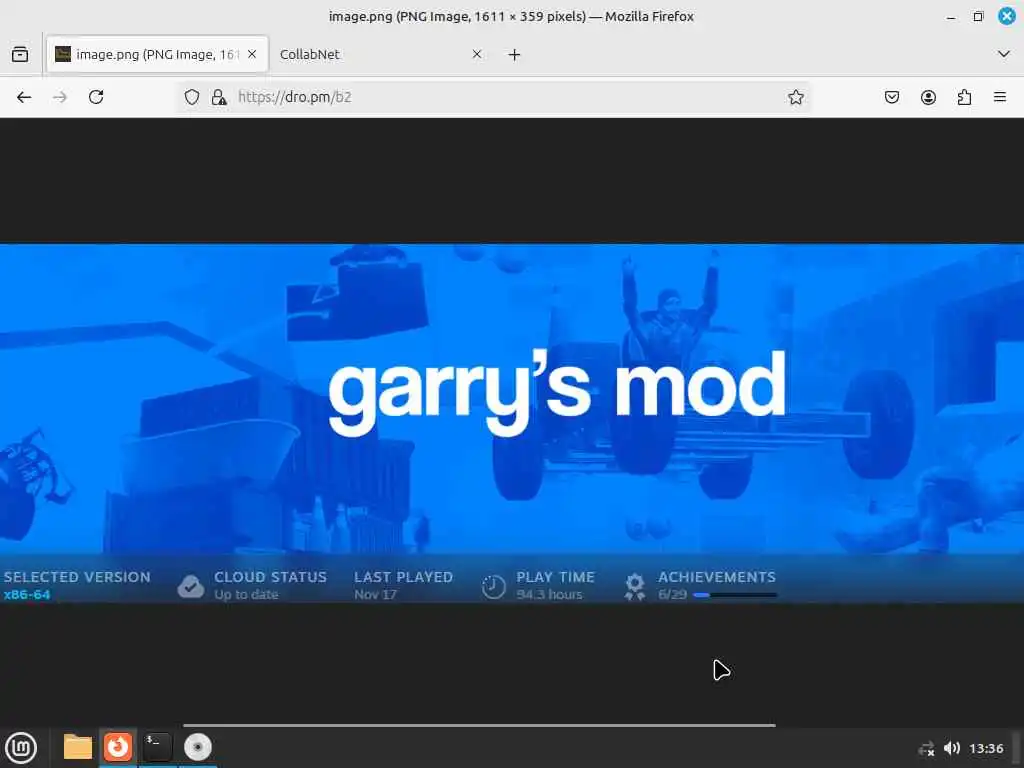
Task: Open Firefox View in the tab bar
Action: (x=20, y=54)
